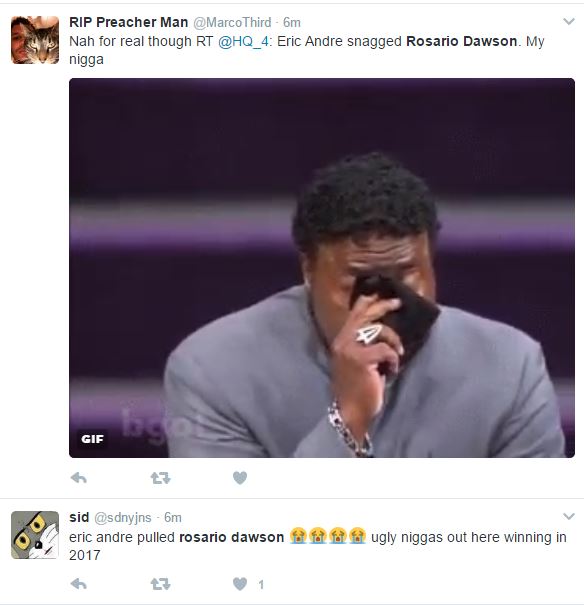Screen dimensions: 584x605
Task: Open the 6m timestamp on sid's tweet
Action: [x=173, y=517]
